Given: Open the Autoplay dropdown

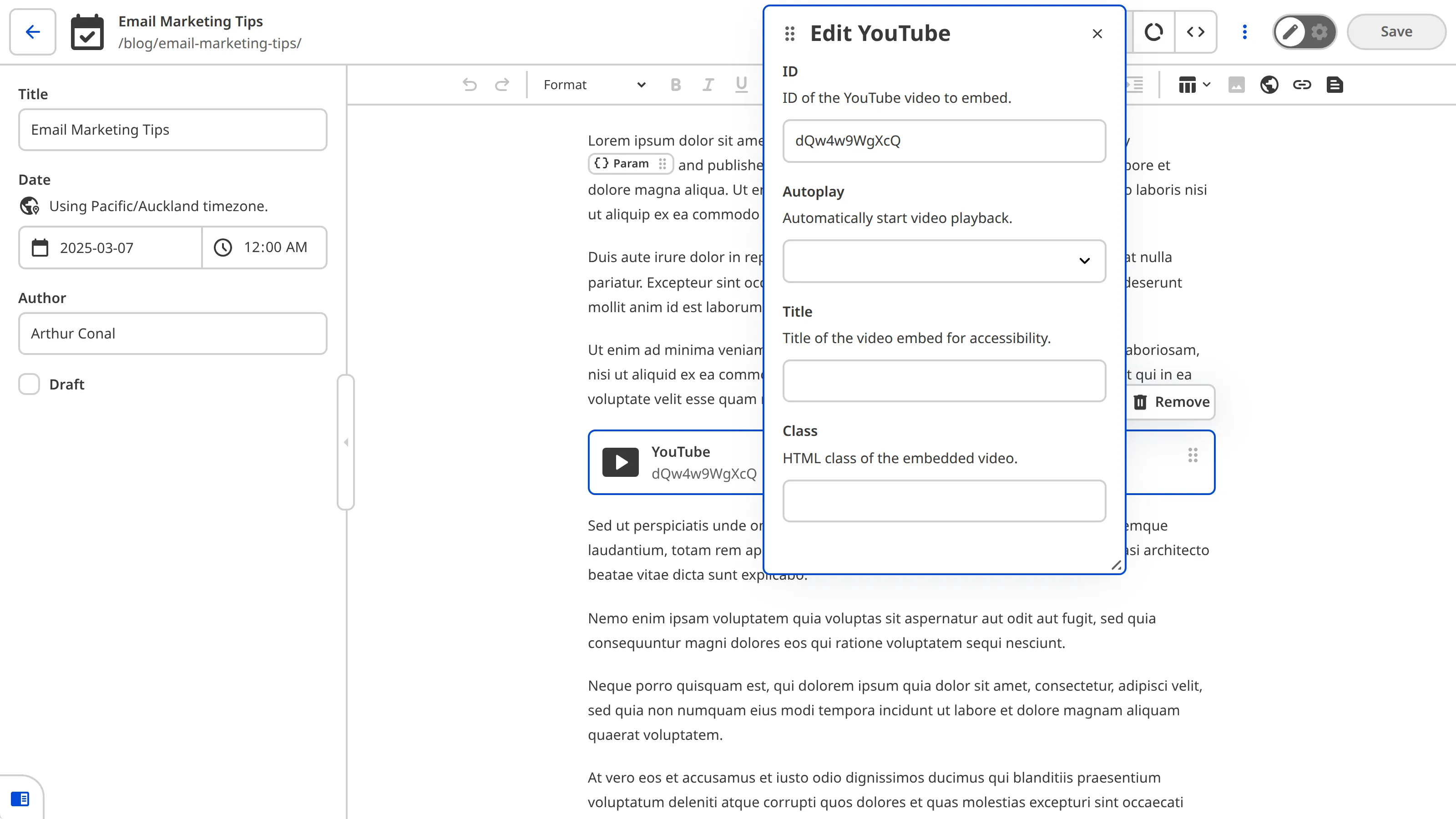Looking at the screenshot, I should click(944, 261).
